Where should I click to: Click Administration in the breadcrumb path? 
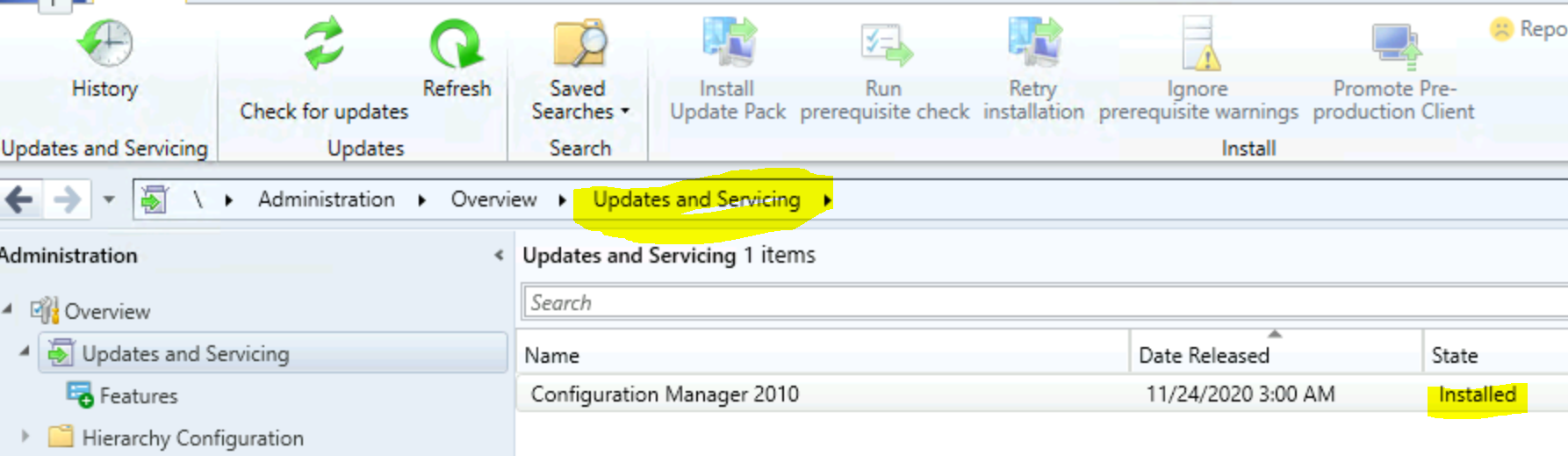pyautogui.click(x=327, y=199)
